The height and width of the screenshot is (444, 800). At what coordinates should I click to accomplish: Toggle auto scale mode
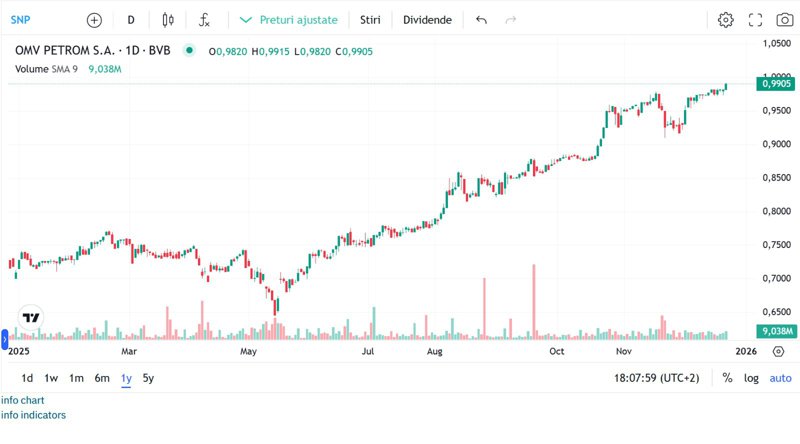tap(781, 378)
